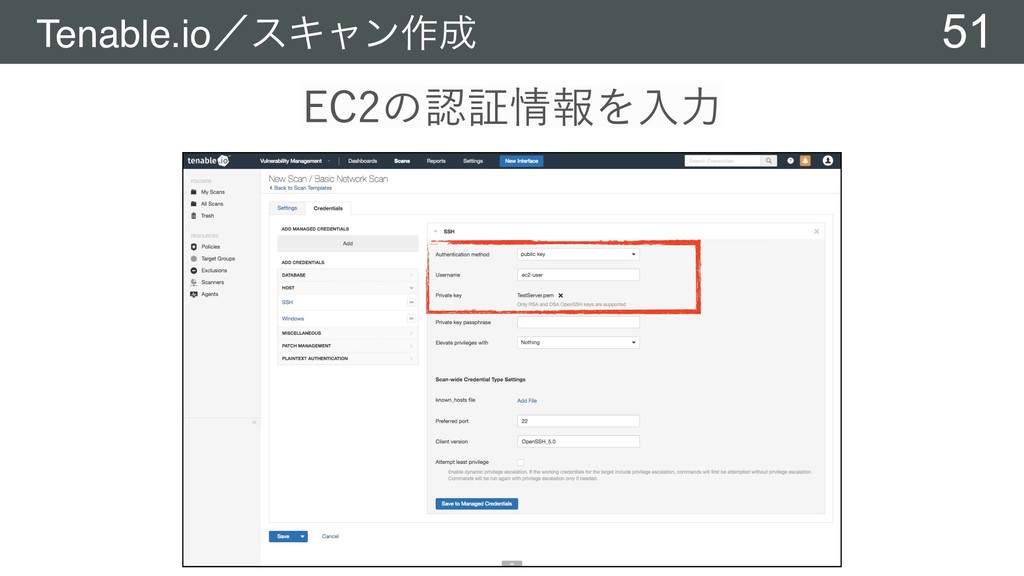Remove the TestServer.pem private key file

click(x=560, y=295)
